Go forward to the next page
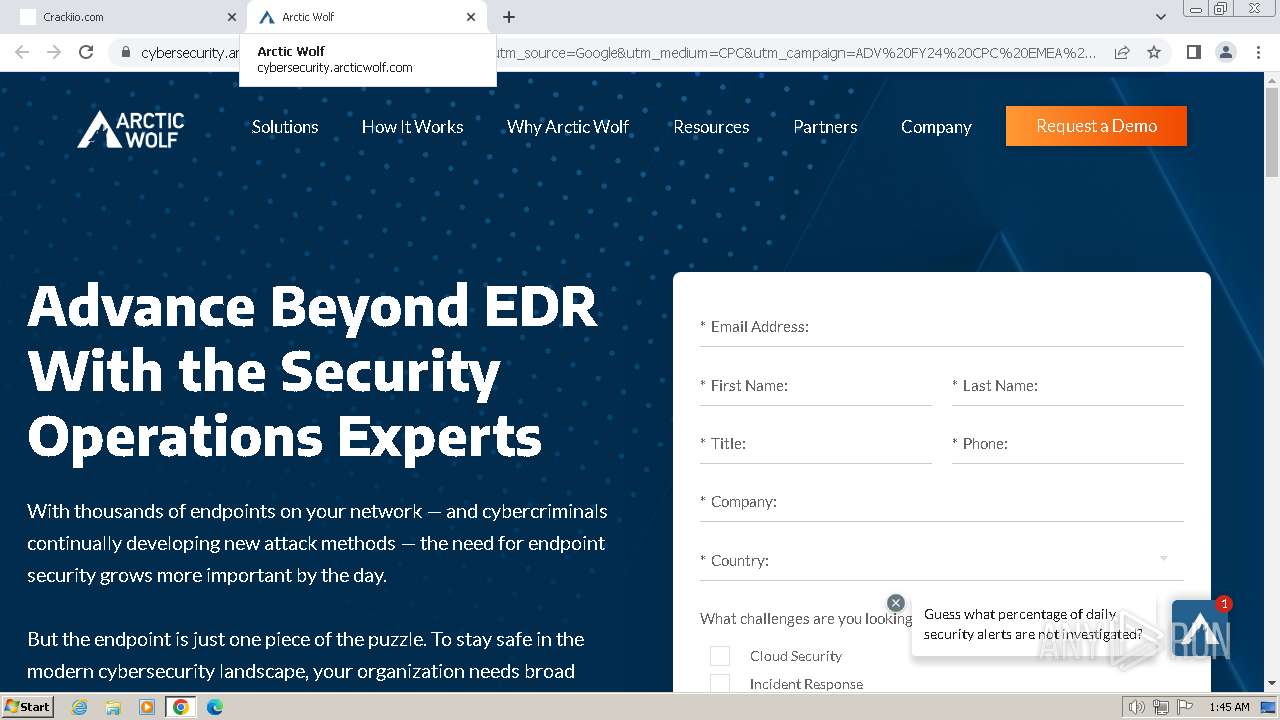 (54, 52)
